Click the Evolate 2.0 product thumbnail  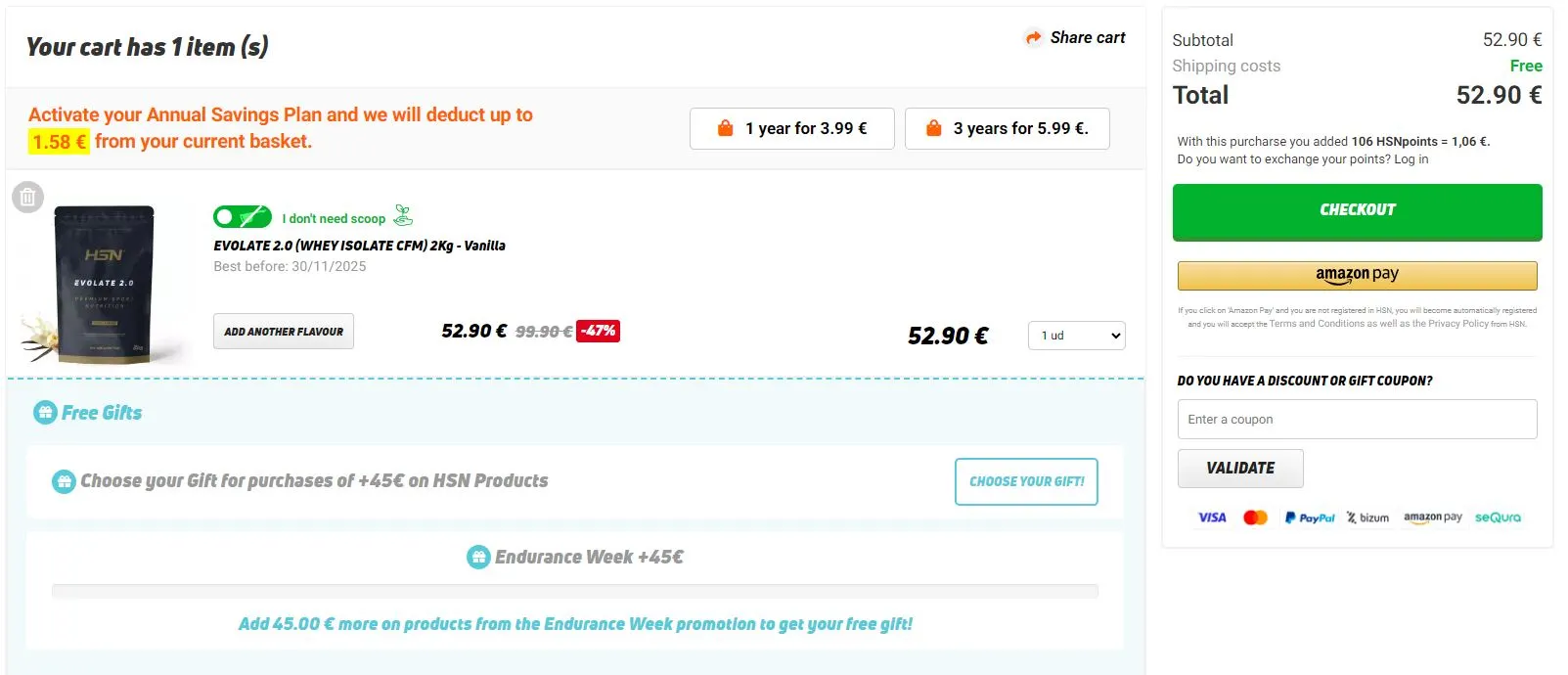pos(103,284)
